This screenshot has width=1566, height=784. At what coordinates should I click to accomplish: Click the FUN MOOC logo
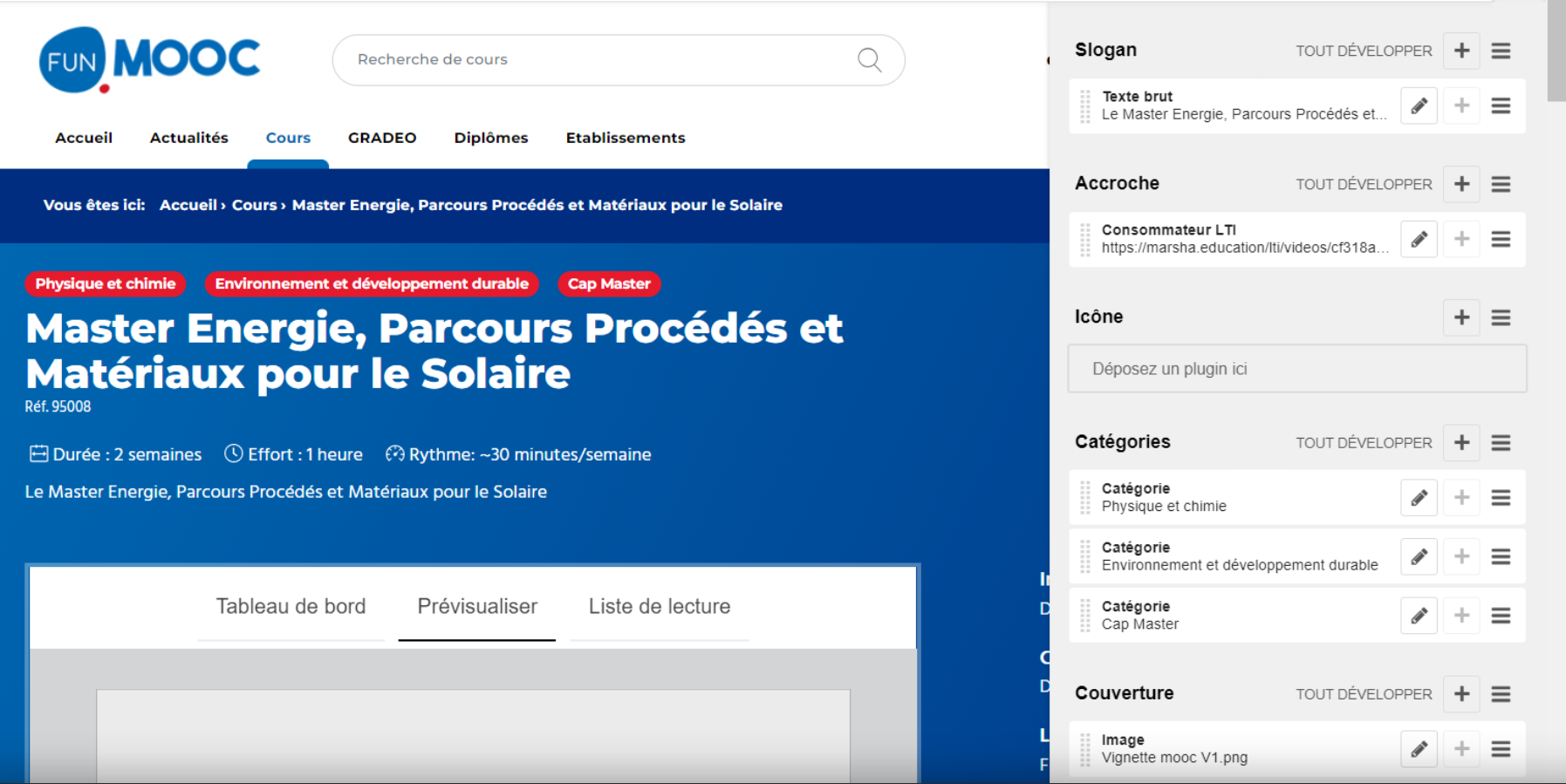tap(149, 60)
